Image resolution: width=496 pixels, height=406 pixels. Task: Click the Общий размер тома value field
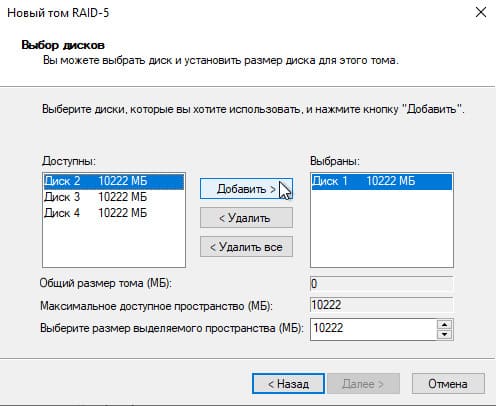pyautogui.click(x=382, y=284)
